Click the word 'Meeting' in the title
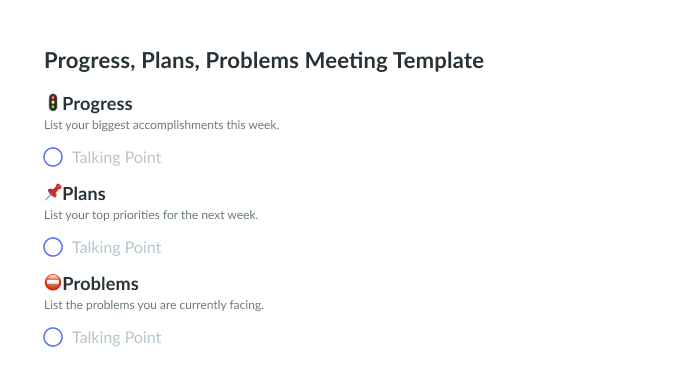The width and height of the screenshot is (684, 390). pos(346,61)
